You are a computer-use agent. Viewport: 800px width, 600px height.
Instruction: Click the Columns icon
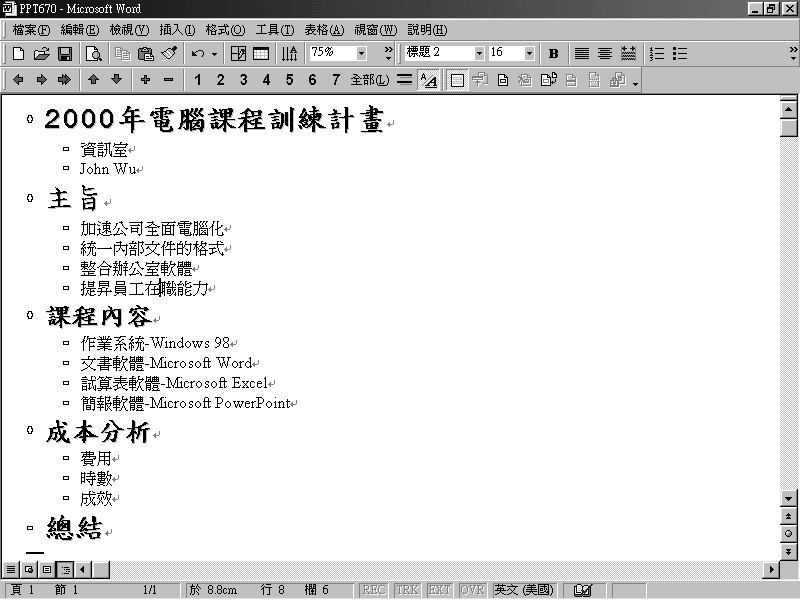click(x=290, y=53)
